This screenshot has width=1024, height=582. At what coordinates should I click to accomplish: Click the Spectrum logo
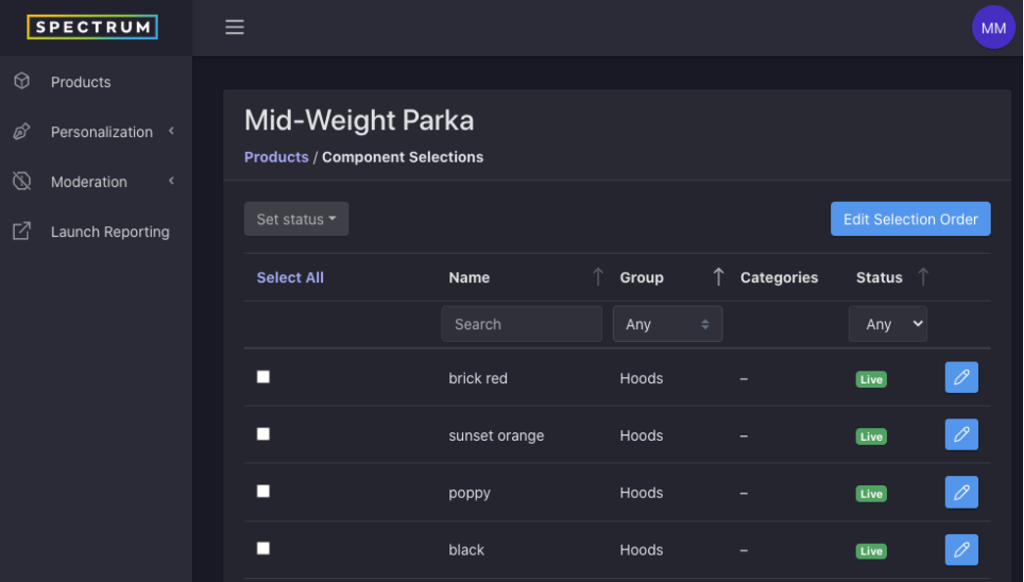92,27
